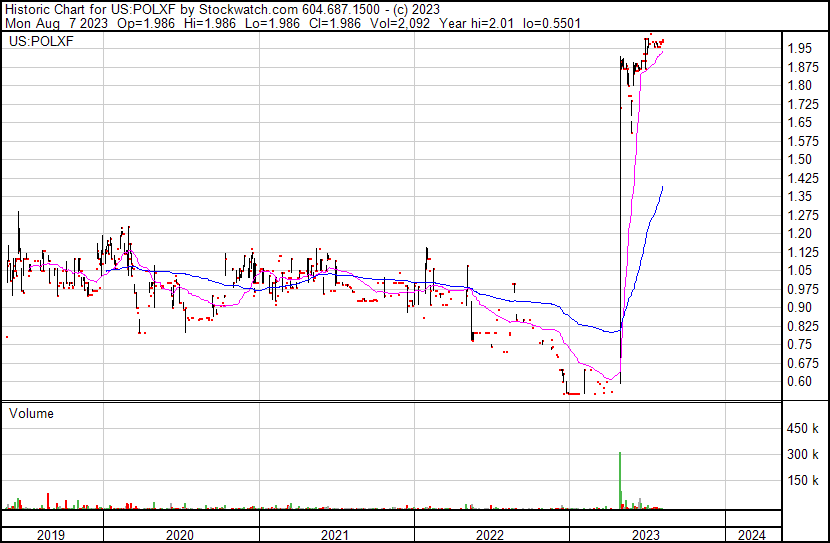The width and height of the screenshot is (830, 543).
Task: Click the 2021 year label
Action: click(x=335, y=535)
